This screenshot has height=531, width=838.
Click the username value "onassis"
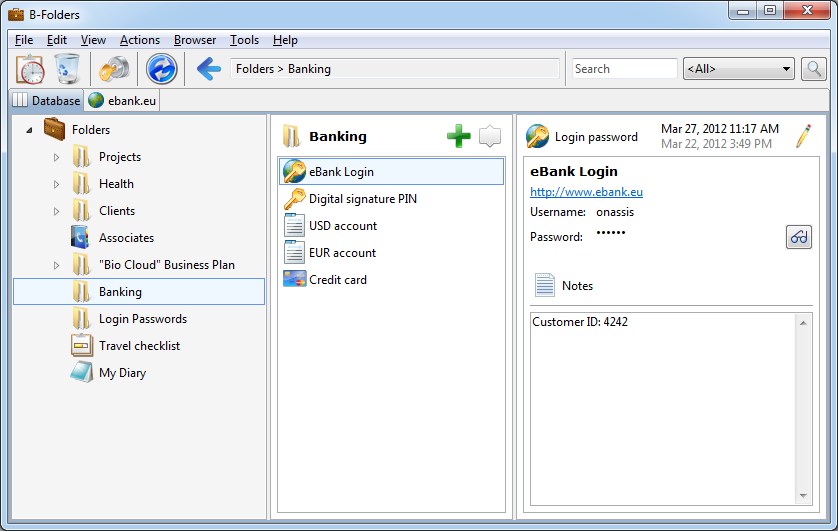[615, 212]
